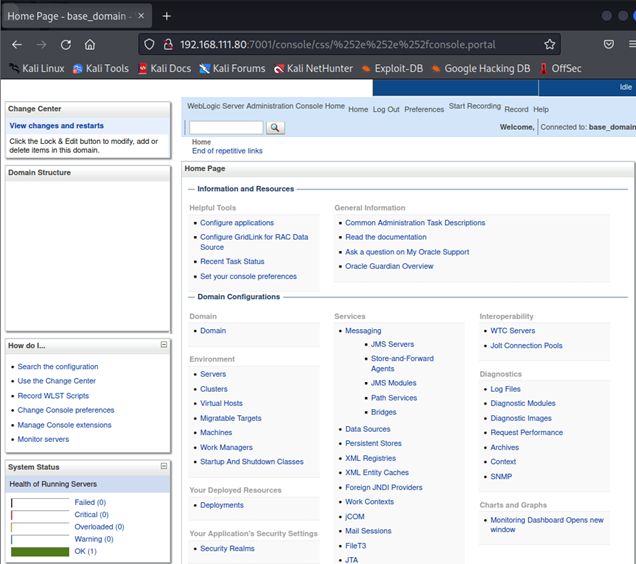Image resolution: width=636 pixels, height=564 pixels.
Task: Open Jolt Connection Pools link
Action: (x=526, y=346)
